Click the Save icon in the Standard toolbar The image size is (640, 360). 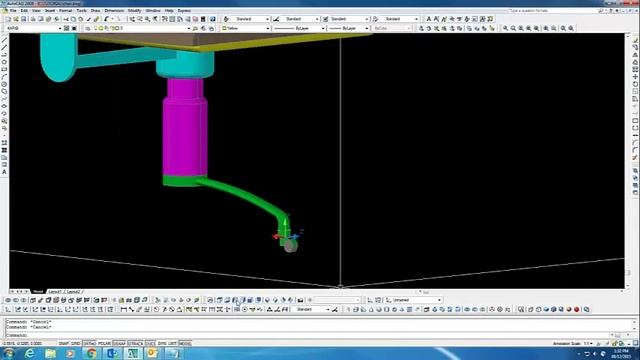coord(24,19)
